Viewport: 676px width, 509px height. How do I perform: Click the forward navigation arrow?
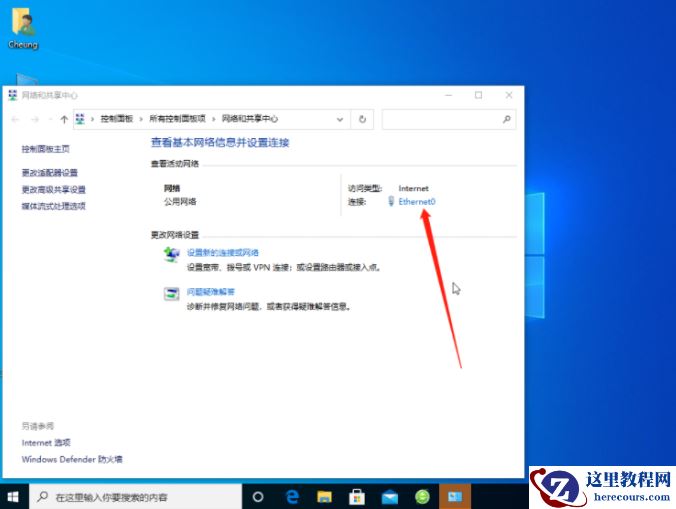click(x=35, y=119)
